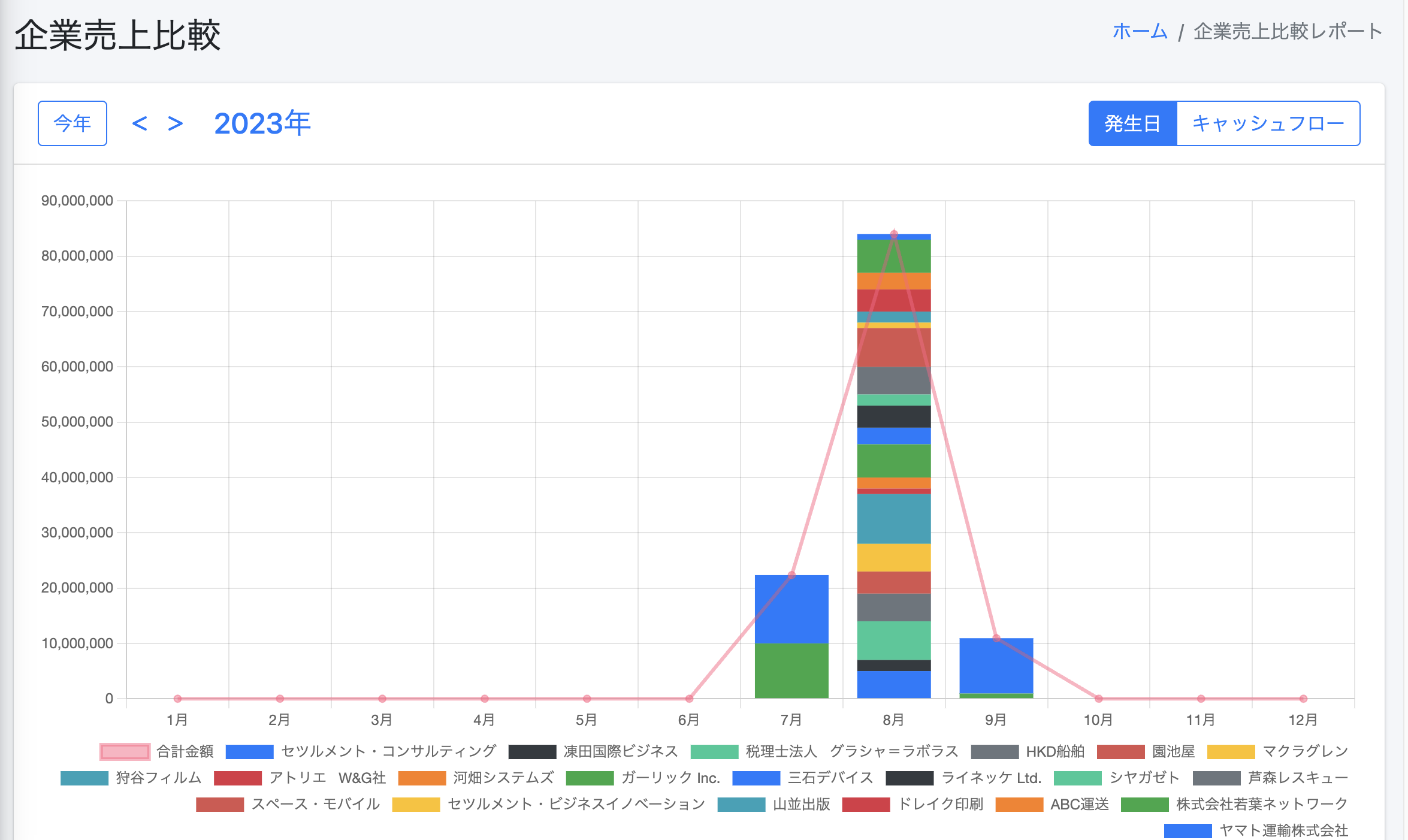Toggle スペース・モバイル legend entry
This screenshot has width=1408, height=840.
(288, 804)
